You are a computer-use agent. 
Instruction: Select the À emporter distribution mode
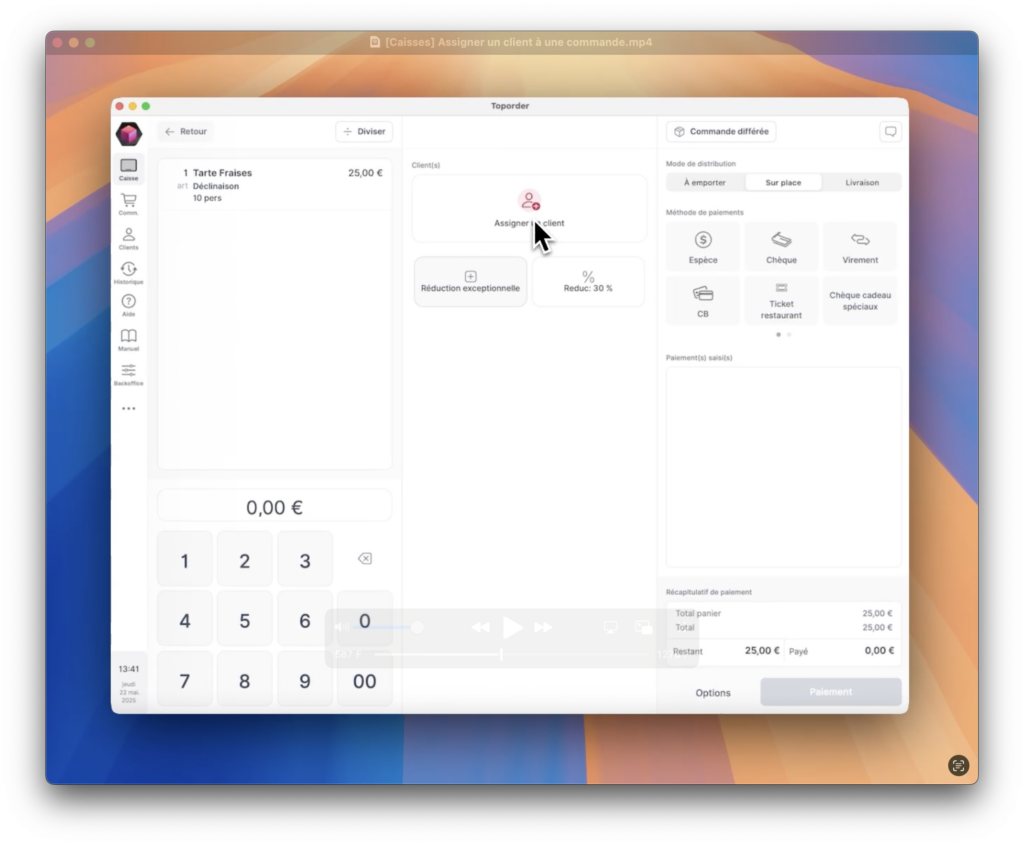[705, 183]
